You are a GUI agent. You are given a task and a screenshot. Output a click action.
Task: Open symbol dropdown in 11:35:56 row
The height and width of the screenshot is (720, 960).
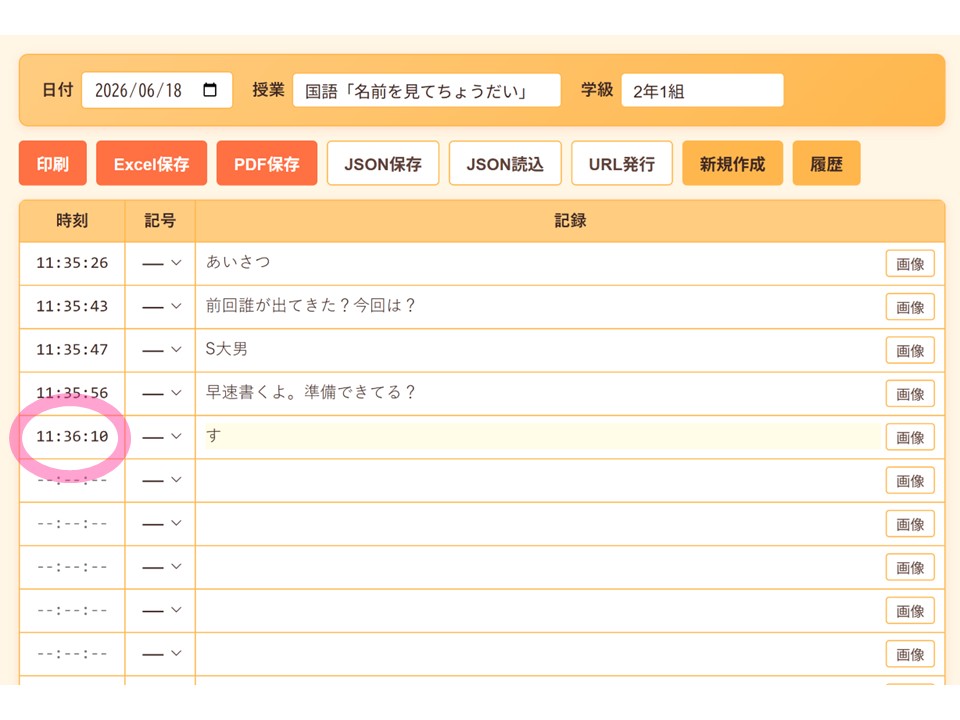161,394
